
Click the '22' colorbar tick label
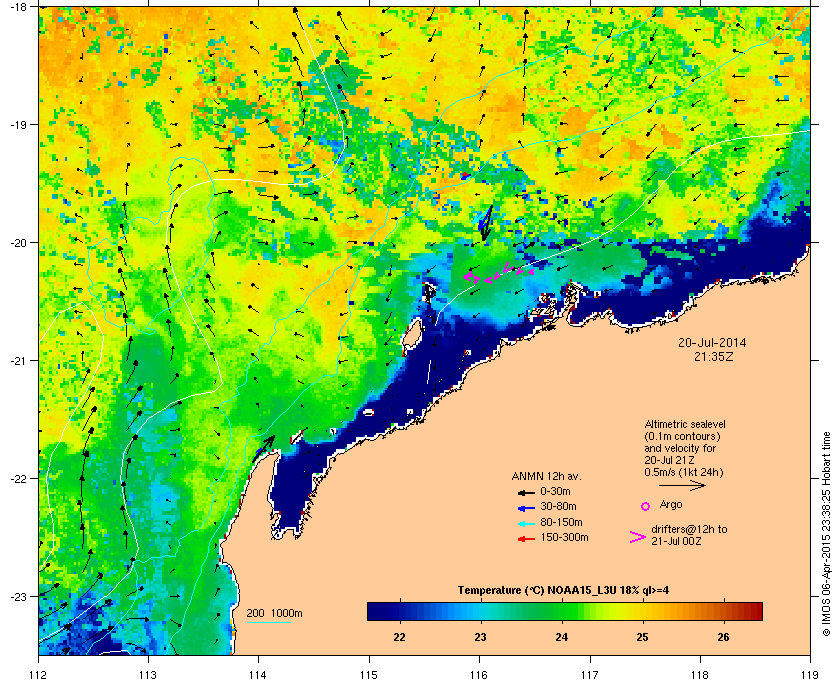400,637
